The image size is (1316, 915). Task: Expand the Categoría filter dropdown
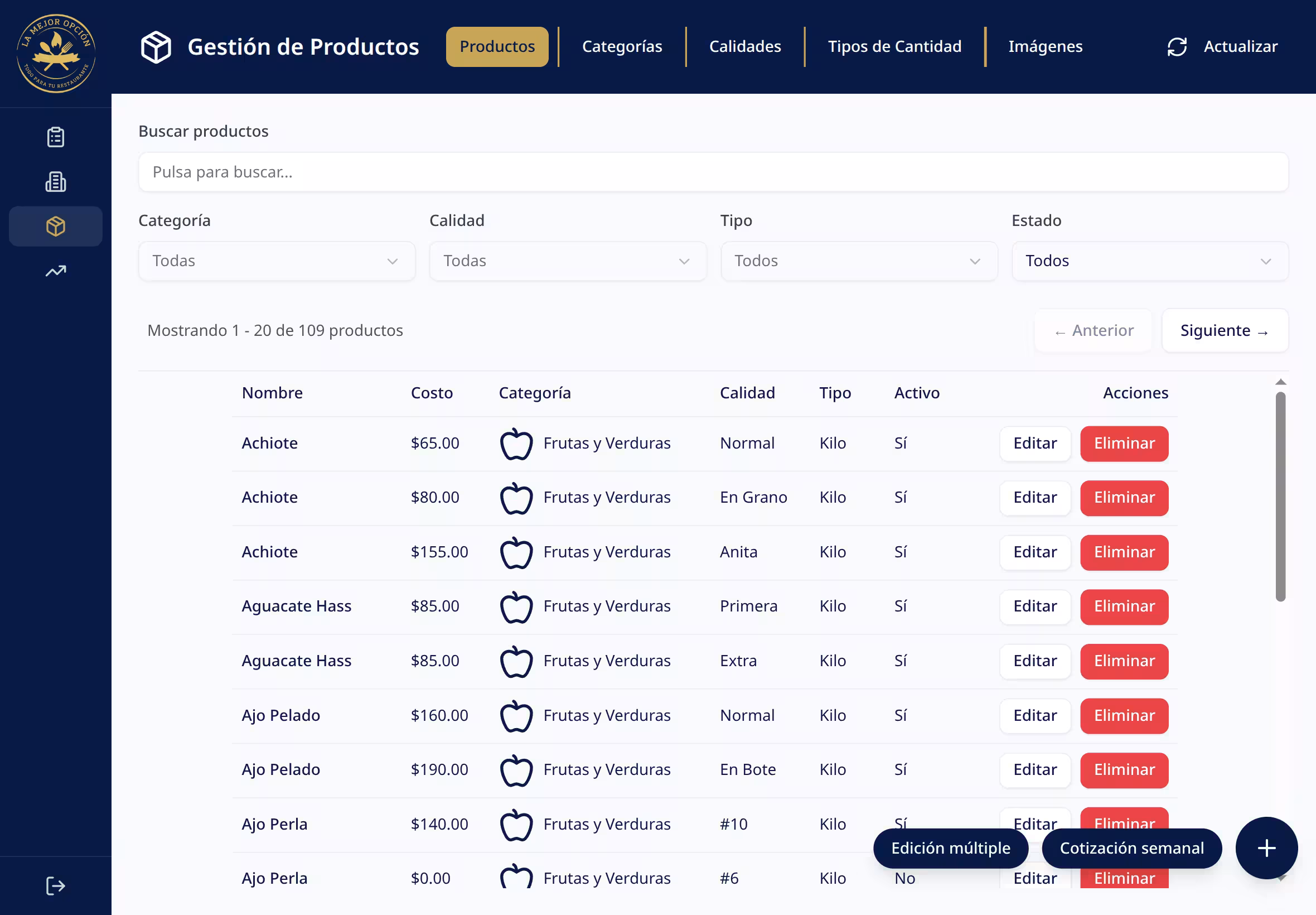click(x=276, y=261)
